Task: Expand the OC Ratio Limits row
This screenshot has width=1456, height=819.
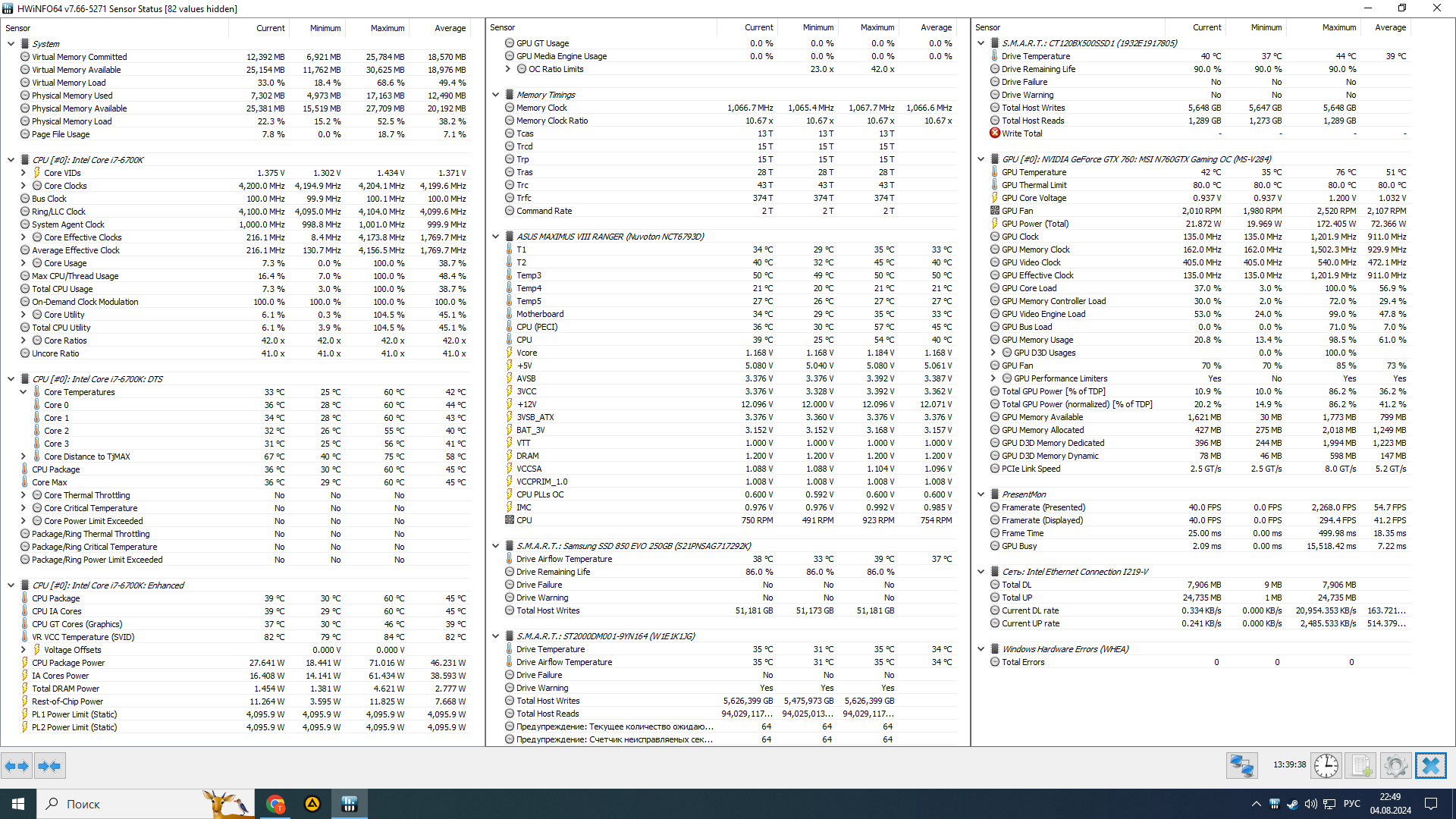Action: [508, 69]
